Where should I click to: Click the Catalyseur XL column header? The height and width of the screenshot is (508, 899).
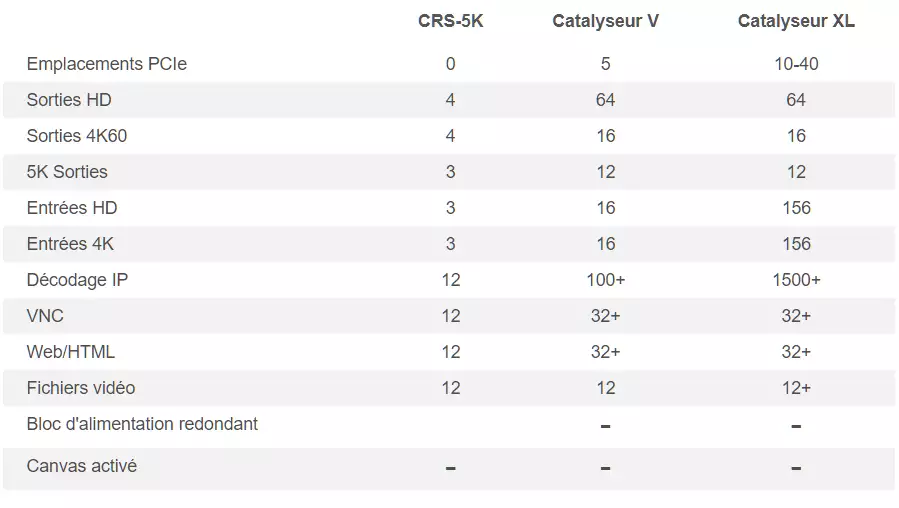click(796, 21)
